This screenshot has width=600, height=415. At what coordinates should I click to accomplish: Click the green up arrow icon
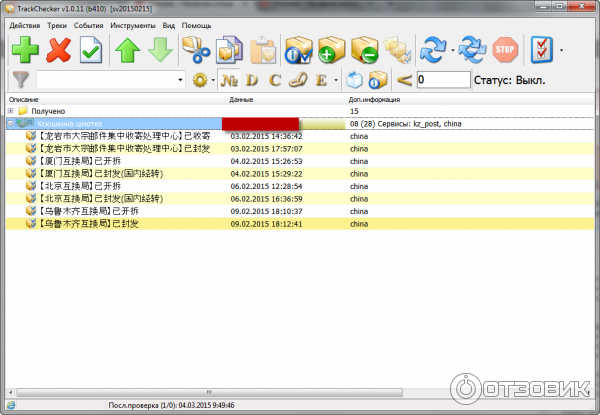127,49
